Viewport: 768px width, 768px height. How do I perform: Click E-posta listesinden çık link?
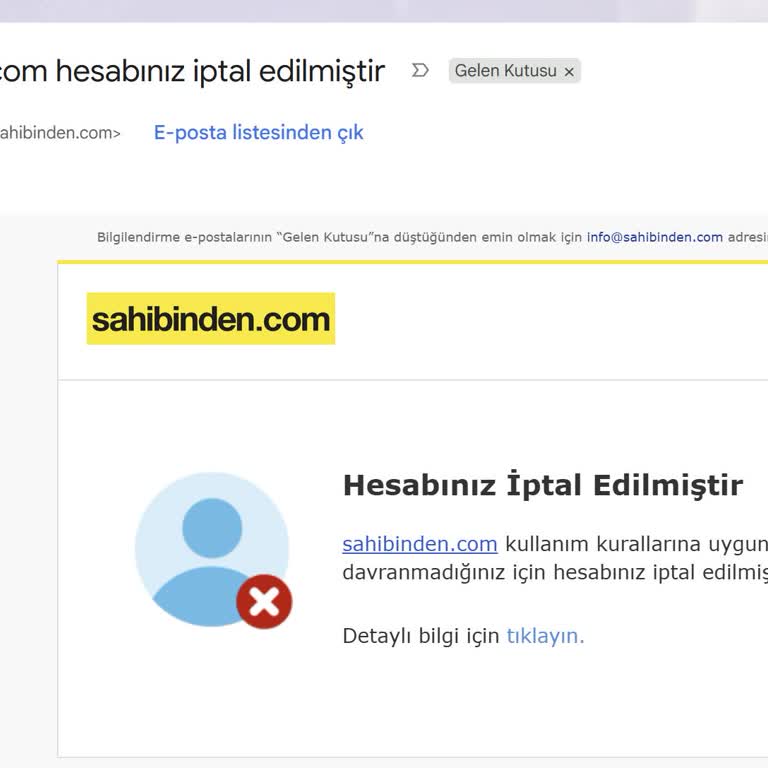pyautogui.click(x=259, y=132)
